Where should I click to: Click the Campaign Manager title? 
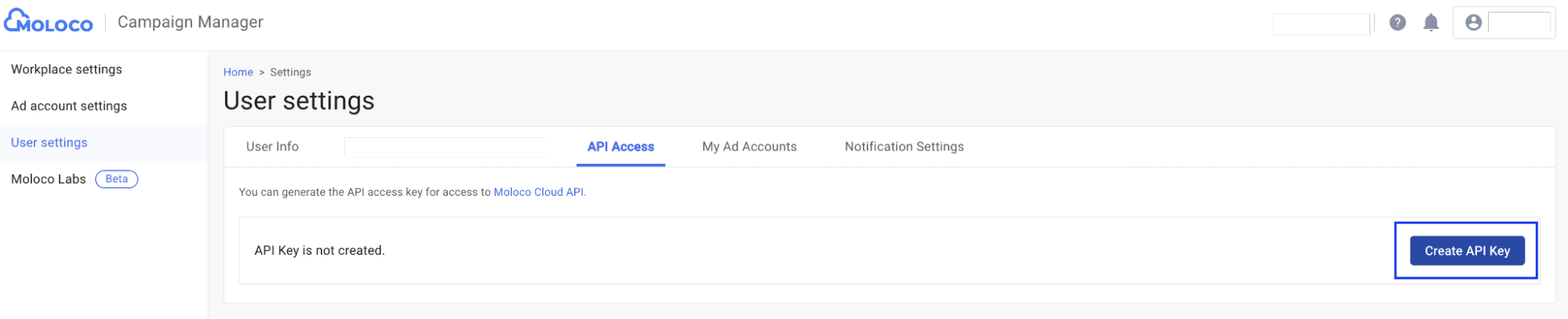(191, 22)
